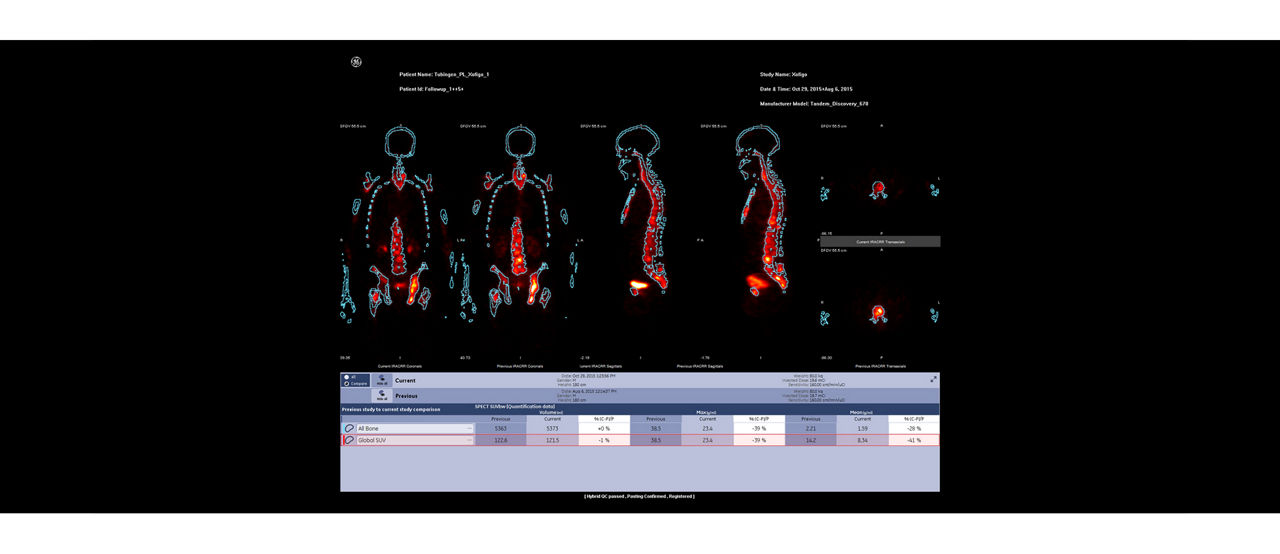The width and height of the screenshot is (1280, 554).
Task: Select the All radio button
Action: [x=346, y=377]
